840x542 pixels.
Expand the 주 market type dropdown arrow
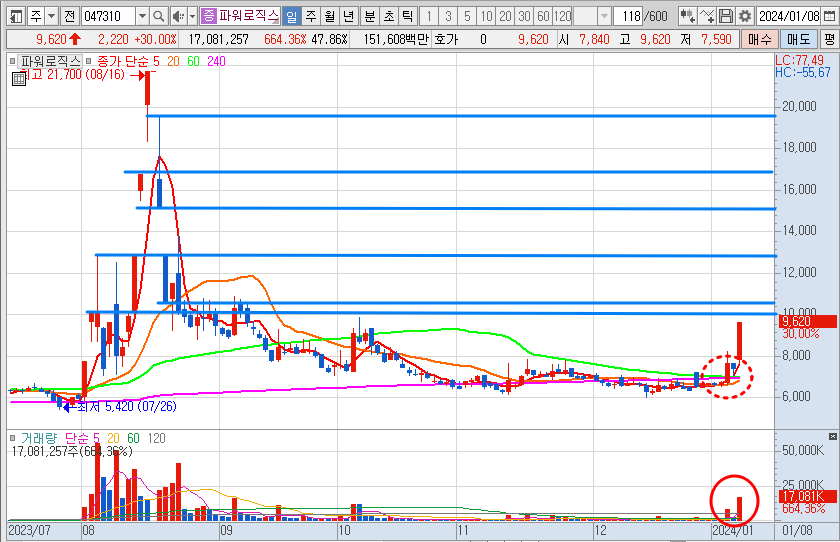tap(51, 17)
